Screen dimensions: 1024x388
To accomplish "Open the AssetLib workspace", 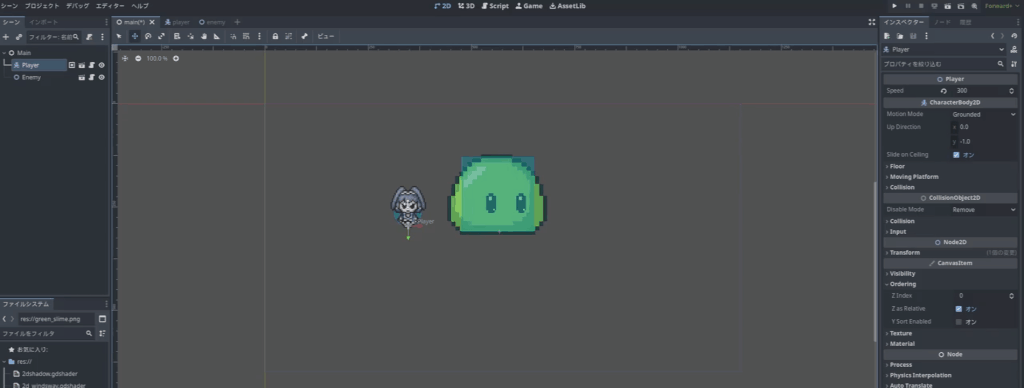I will click(x=568, y=6).
